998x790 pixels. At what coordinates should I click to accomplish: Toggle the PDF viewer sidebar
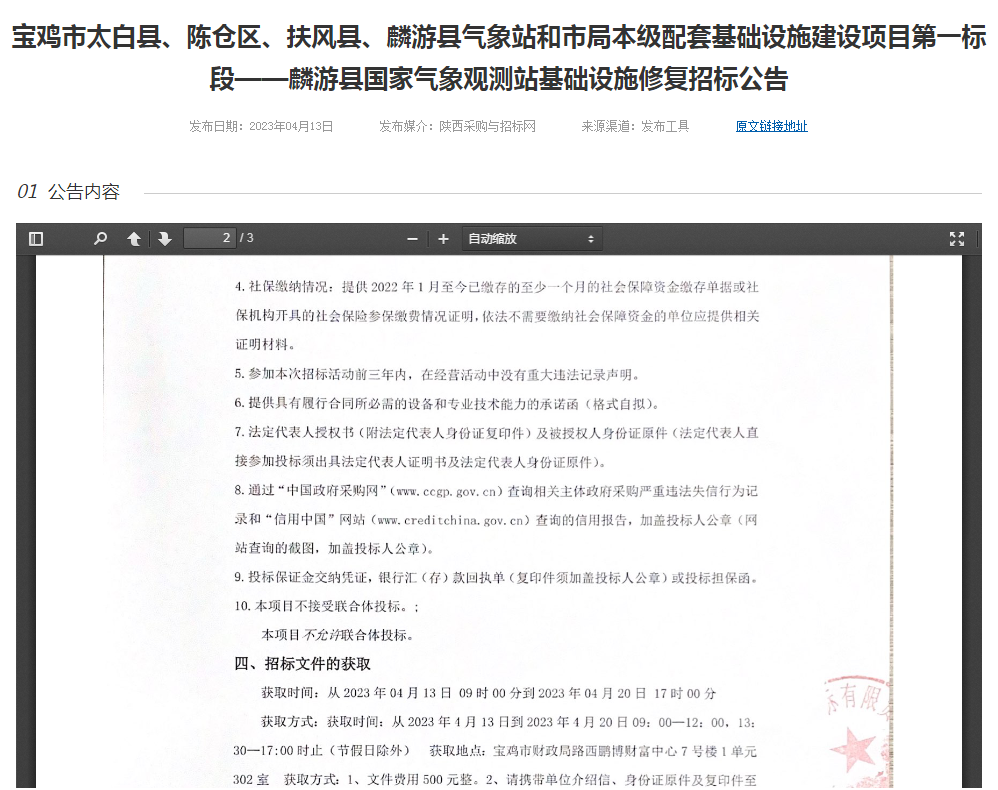coord(36,239)
